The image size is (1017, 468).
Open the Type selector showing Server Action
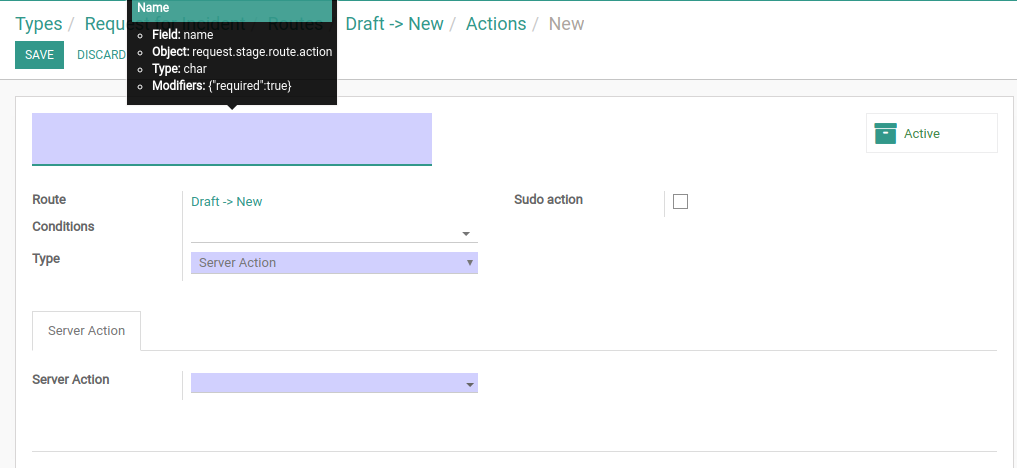click(x=334, y=263)
